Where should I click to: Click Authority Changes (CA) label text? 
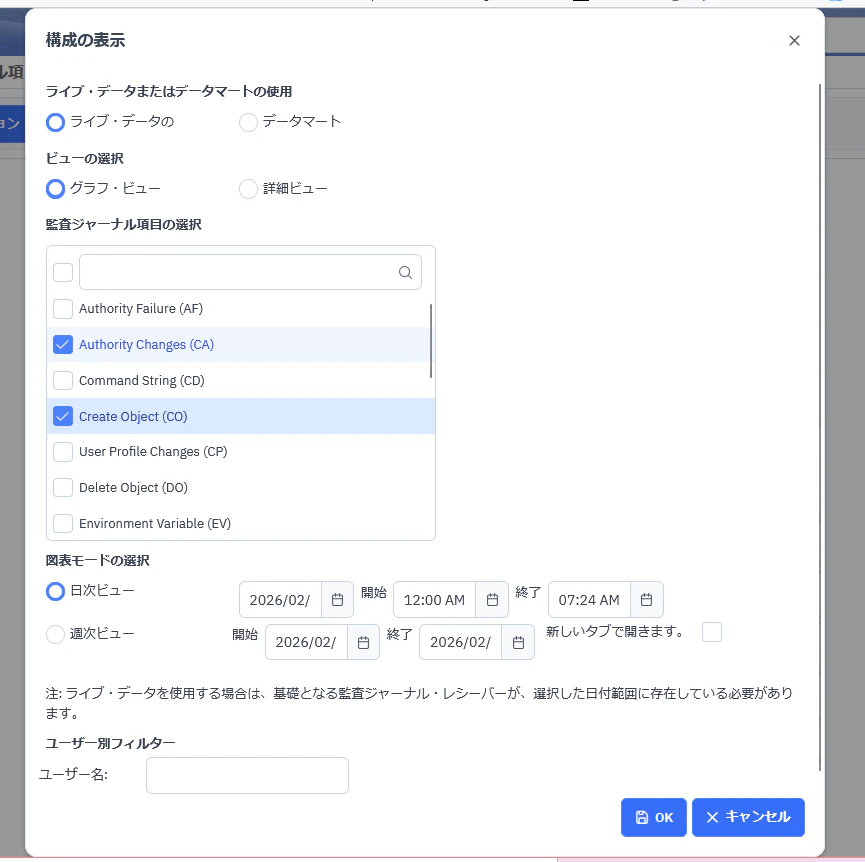pyautogui.click(x=146, y=345)
